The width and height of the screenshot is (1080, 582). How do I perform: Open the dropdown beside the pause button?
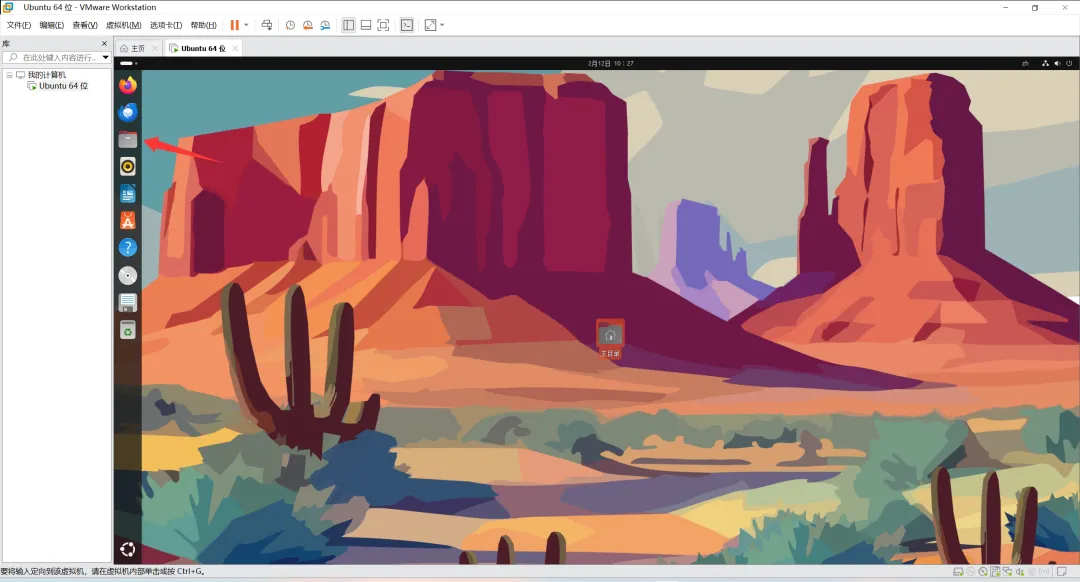click(246, 25)
